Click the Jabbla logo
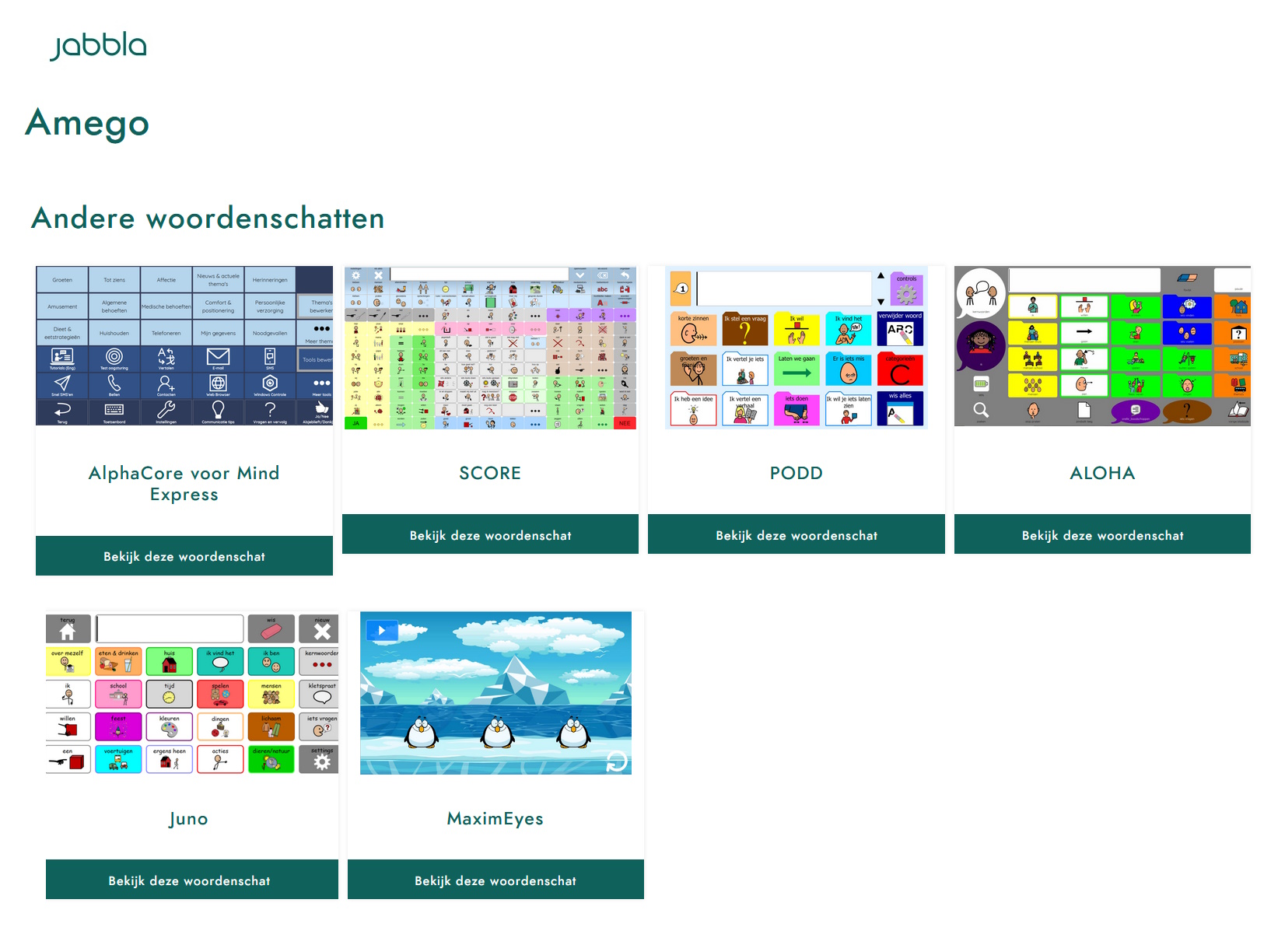This screenshot has width=1278, height=952. [x=98, y=46]
